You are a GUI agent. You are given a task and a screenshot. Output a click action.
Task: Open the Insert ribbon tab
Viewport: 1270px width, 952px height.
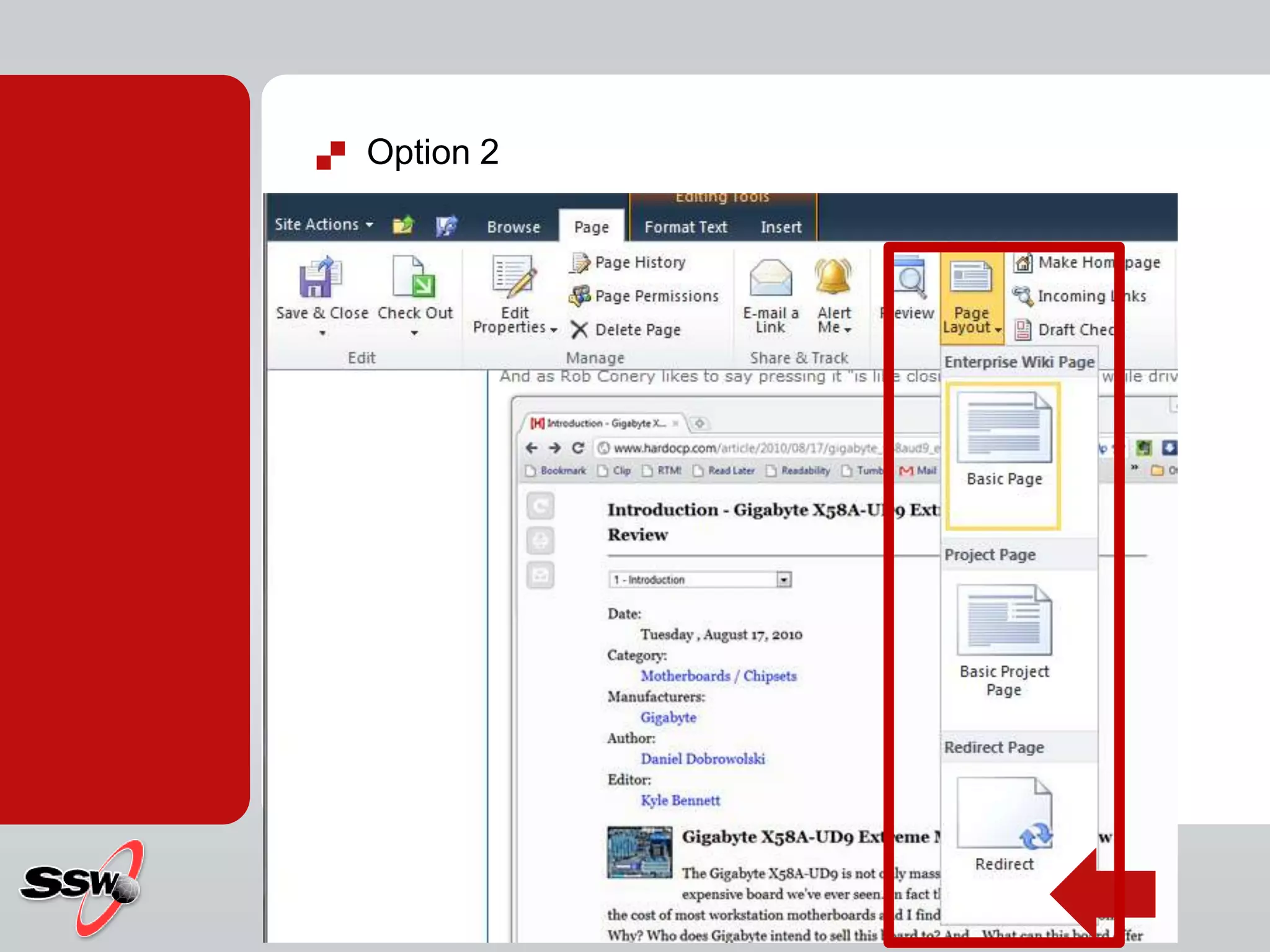point(781,227)
